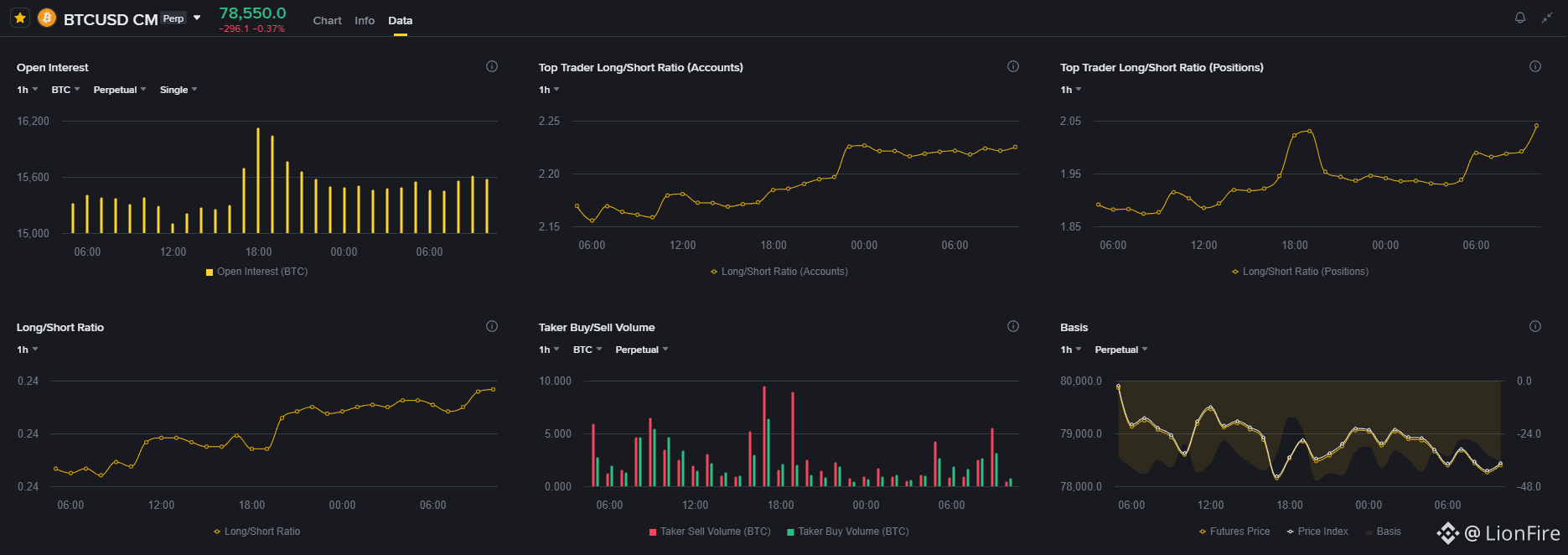Click the -24.0 right axis label in Basis chart
Screen dimensions: 1568x555
pyautogui.click(x=1529, y=433)
